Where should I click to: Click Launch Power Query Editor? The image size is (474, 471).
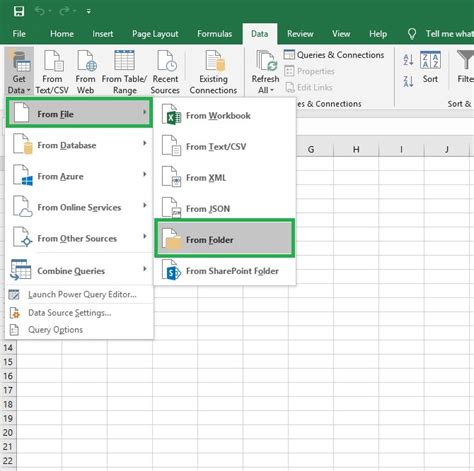tap(79, 294)
